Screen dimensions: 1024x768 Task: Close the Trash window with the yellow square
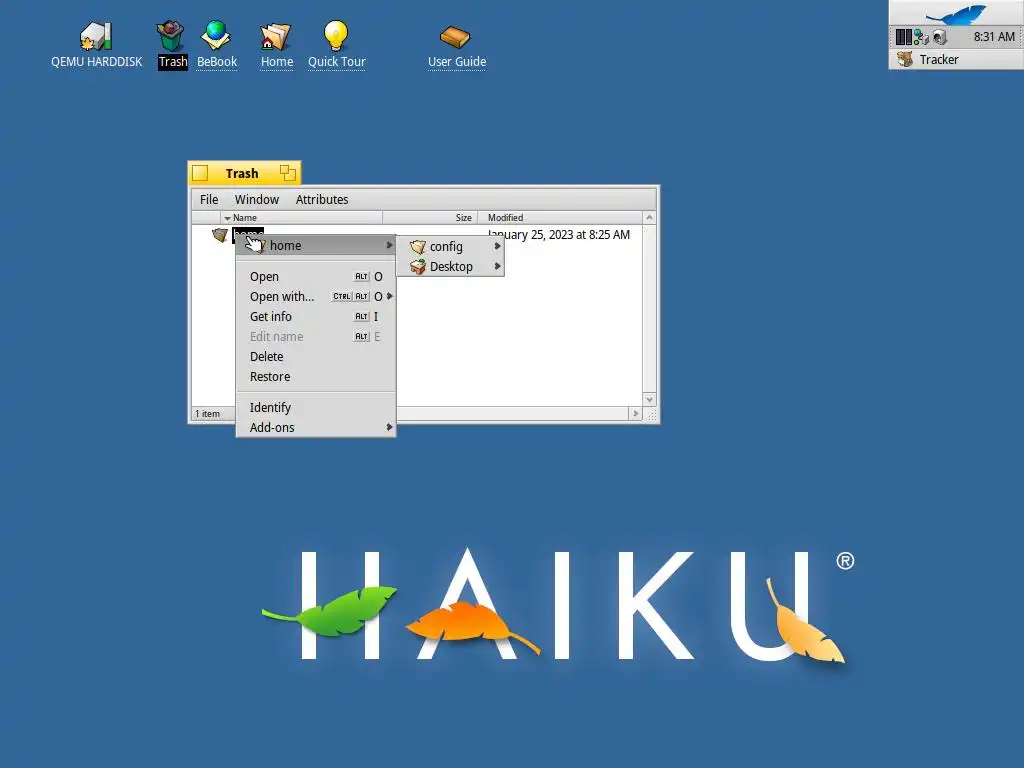[200, 173]
